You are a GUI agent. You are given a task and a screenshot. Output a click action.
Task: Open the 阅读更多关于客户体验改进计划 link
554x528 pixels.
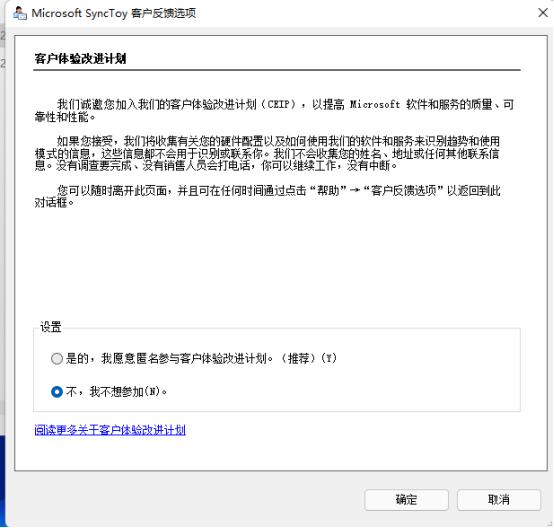click(x=110, y=430)
